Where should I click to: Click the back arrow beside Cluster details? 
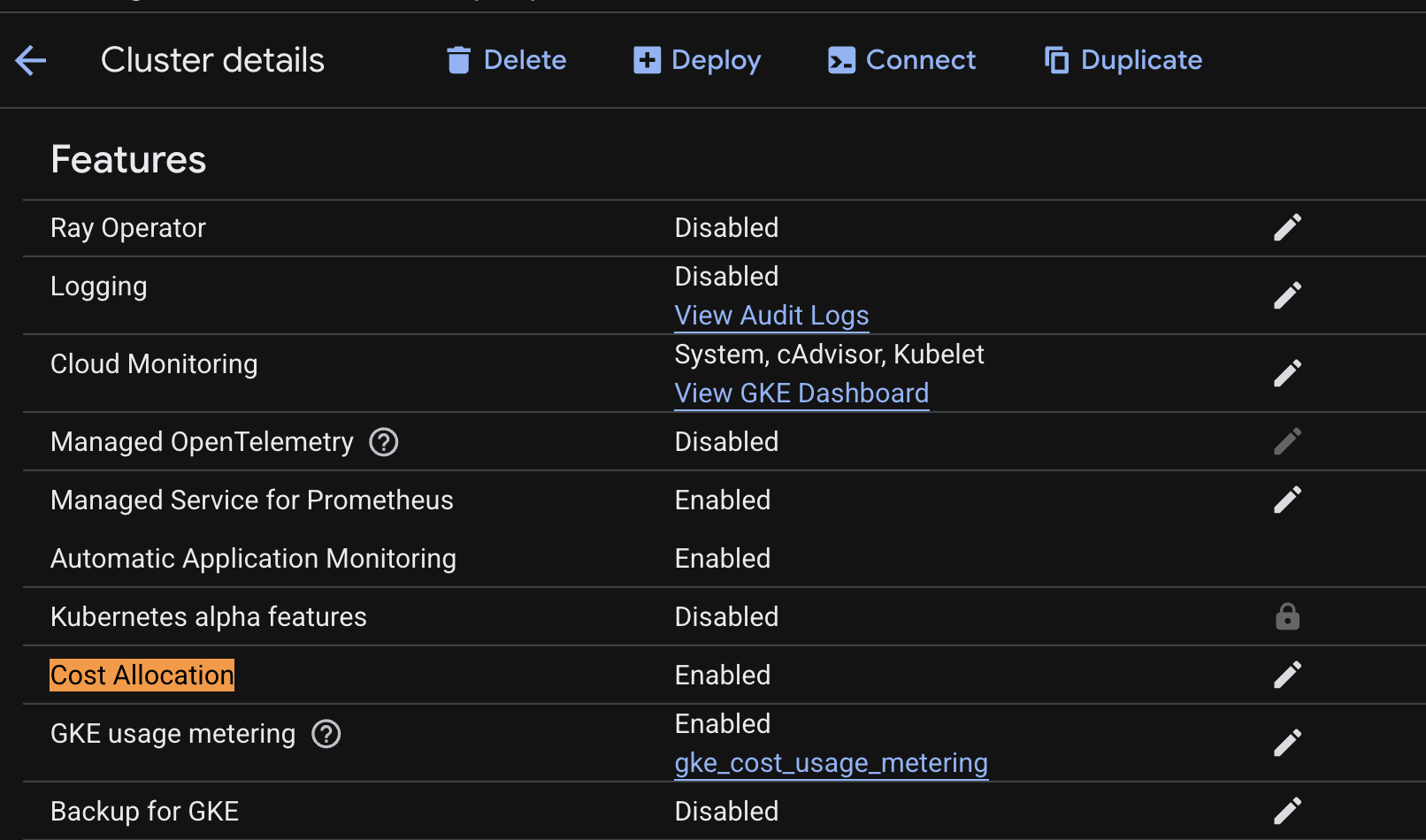coord(31,60)
